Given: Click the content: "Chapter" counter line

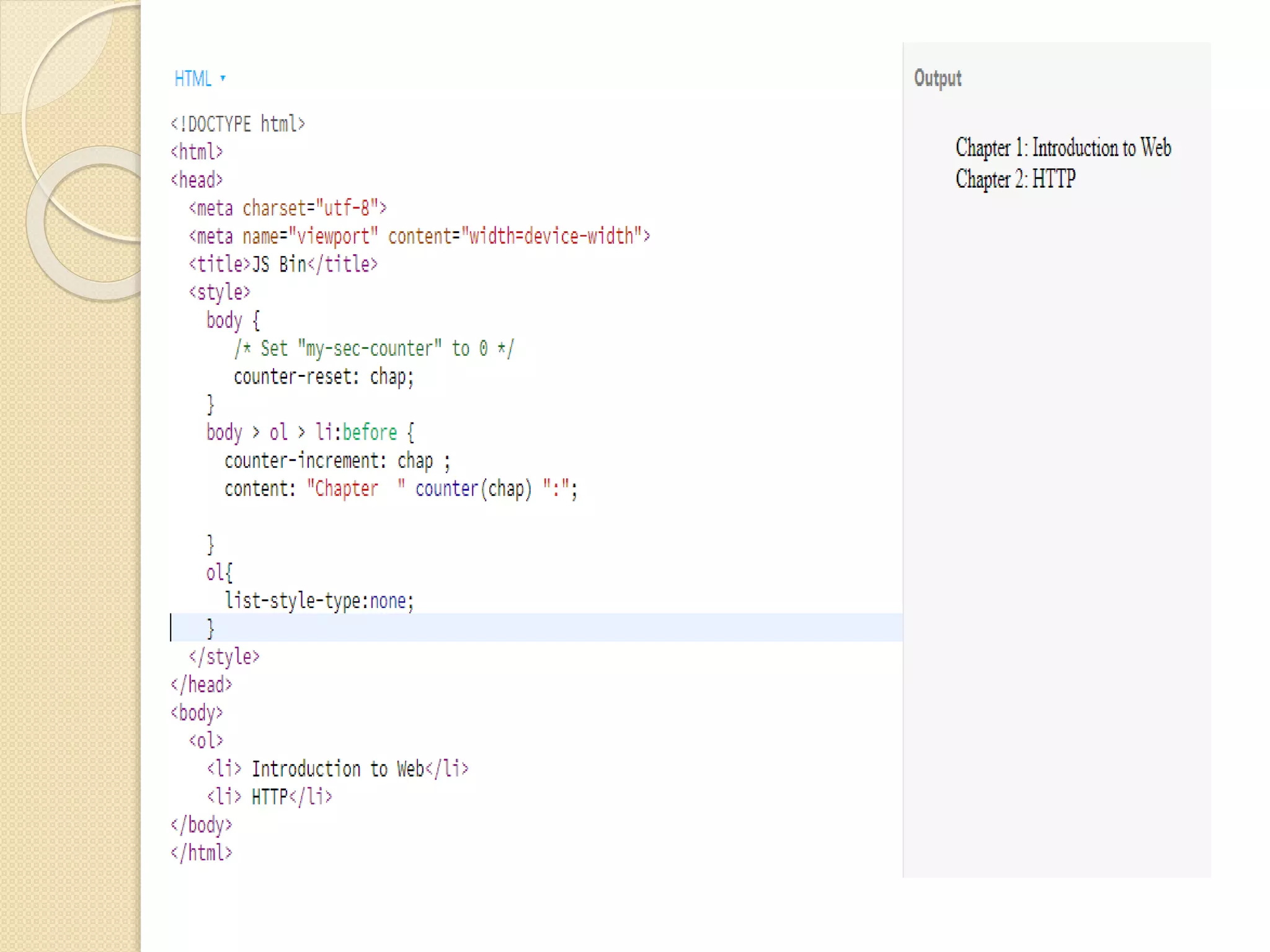Looking at the screenshot, I should pyautogui.click(x=401, y=489).
